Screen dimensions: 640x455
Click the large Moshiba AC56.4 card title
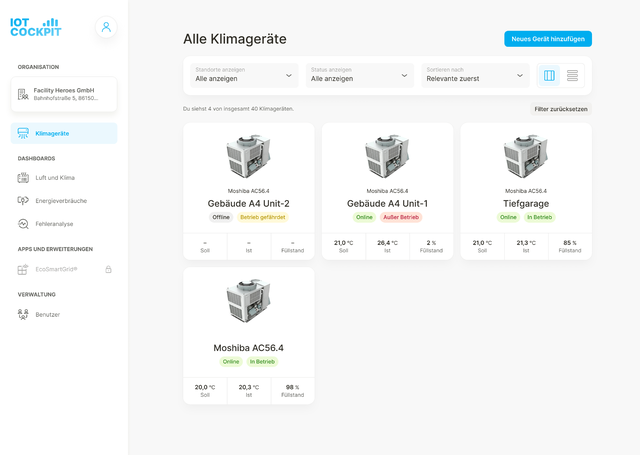[x=249, y=348]
